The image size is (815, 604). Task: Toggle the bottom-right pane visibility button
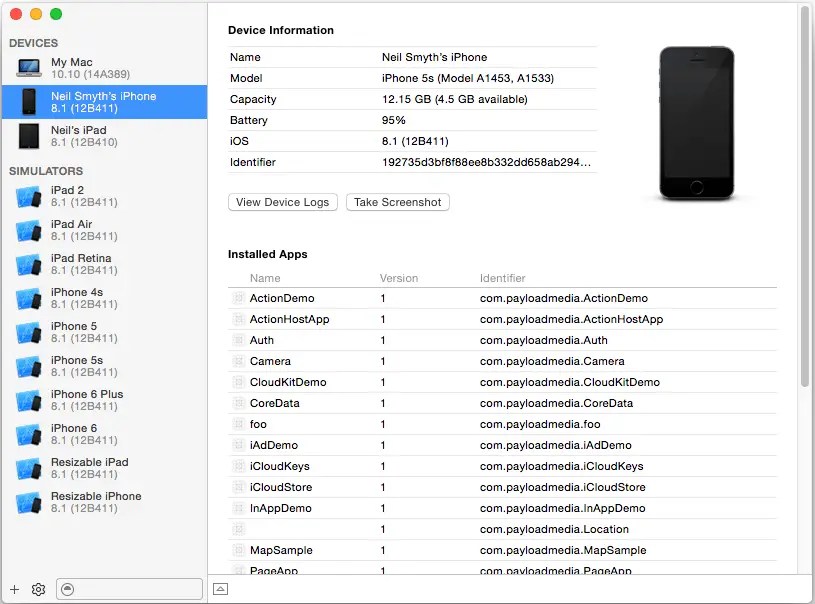coord(220,590)
